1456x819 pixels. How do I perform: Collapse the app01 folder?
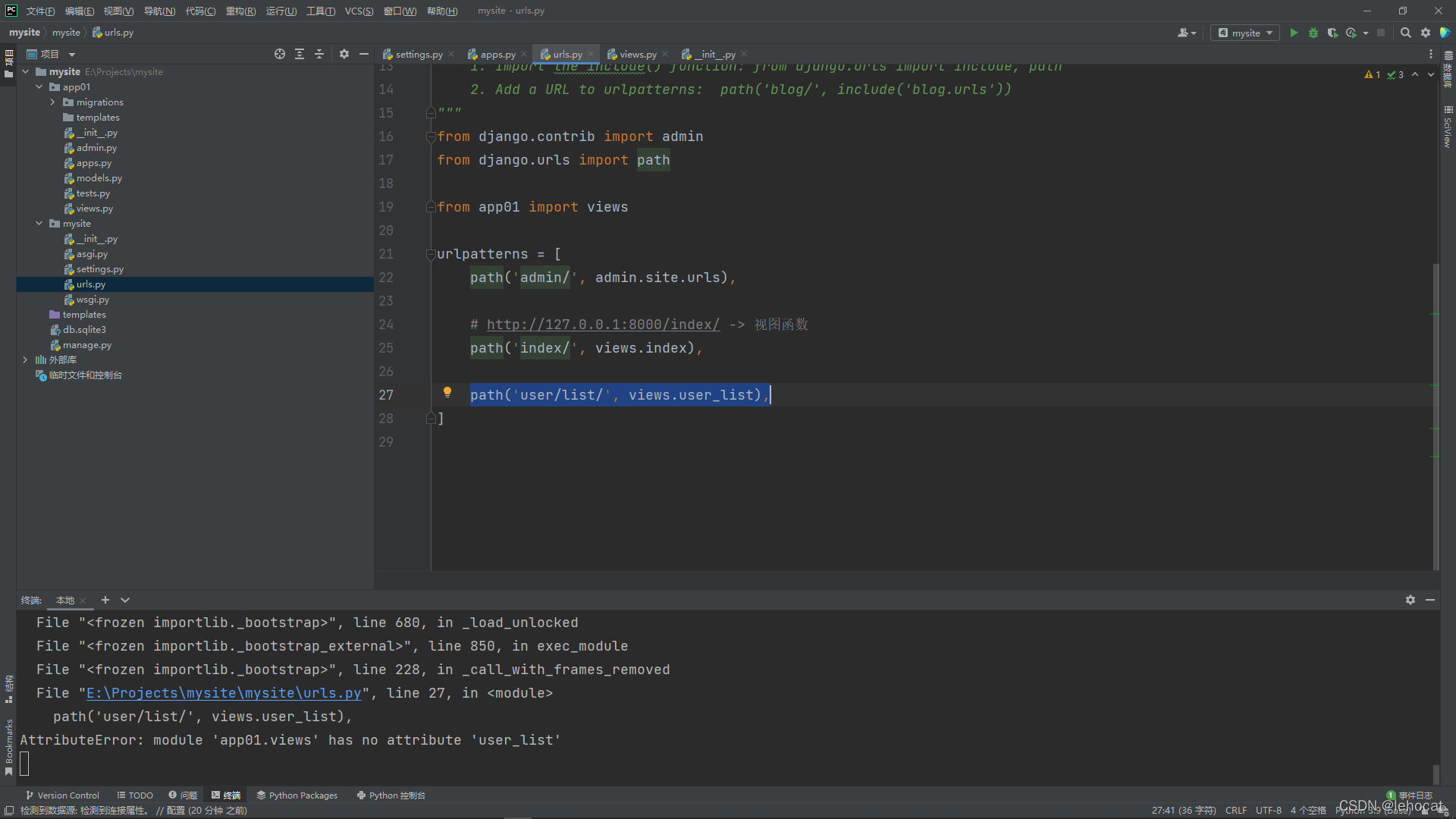tap(39, 87)
